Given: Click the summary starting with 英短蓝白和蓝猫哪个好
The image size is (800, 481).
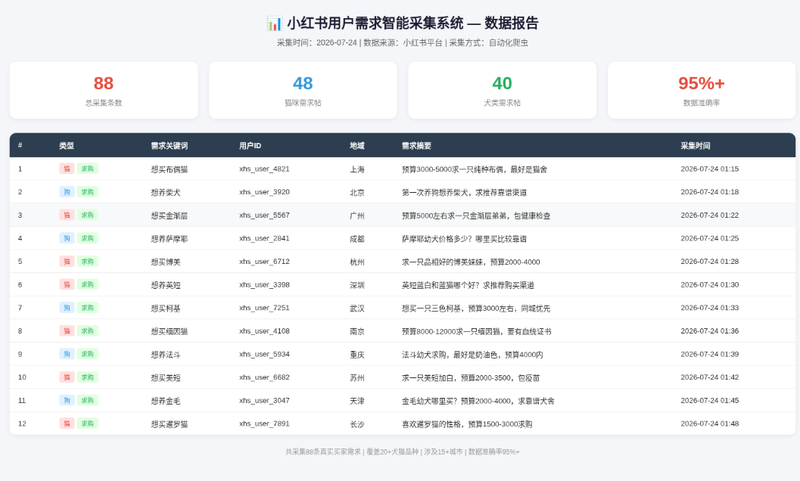Looking at the screenshot, I should click(x=468, y=285).
